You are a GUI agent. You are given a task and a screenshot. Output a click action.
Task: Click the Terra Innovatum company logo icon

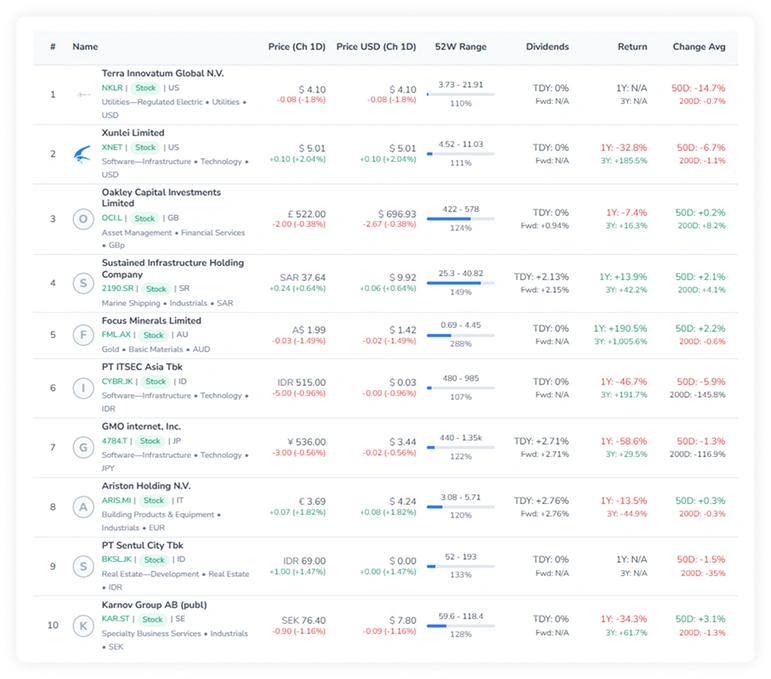83,94
